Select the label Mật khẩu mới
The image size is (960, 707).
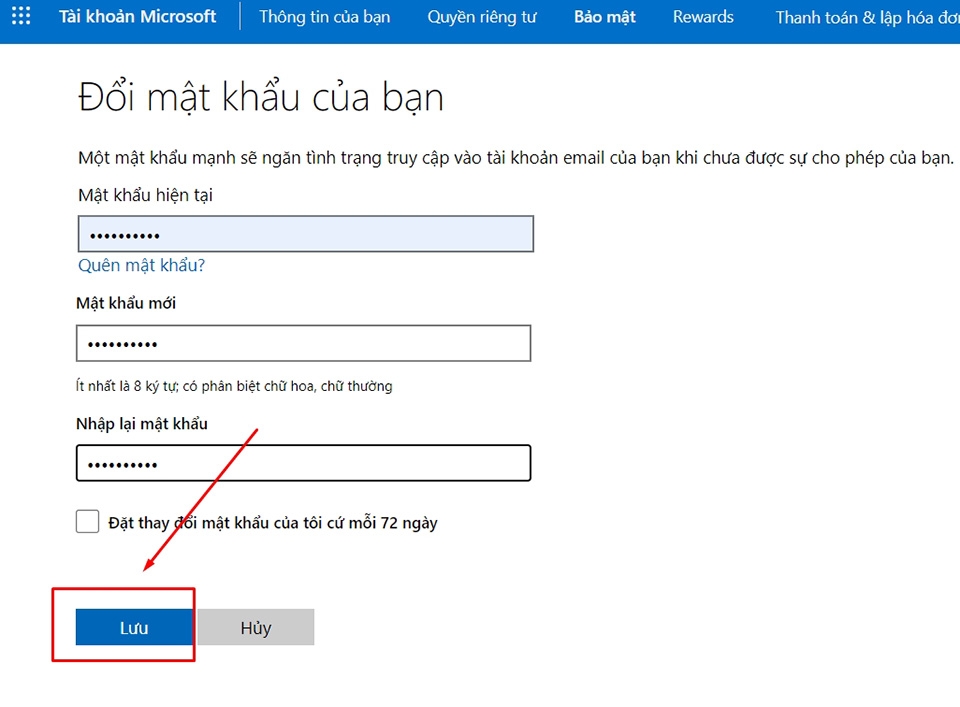(x=126, y=304)
